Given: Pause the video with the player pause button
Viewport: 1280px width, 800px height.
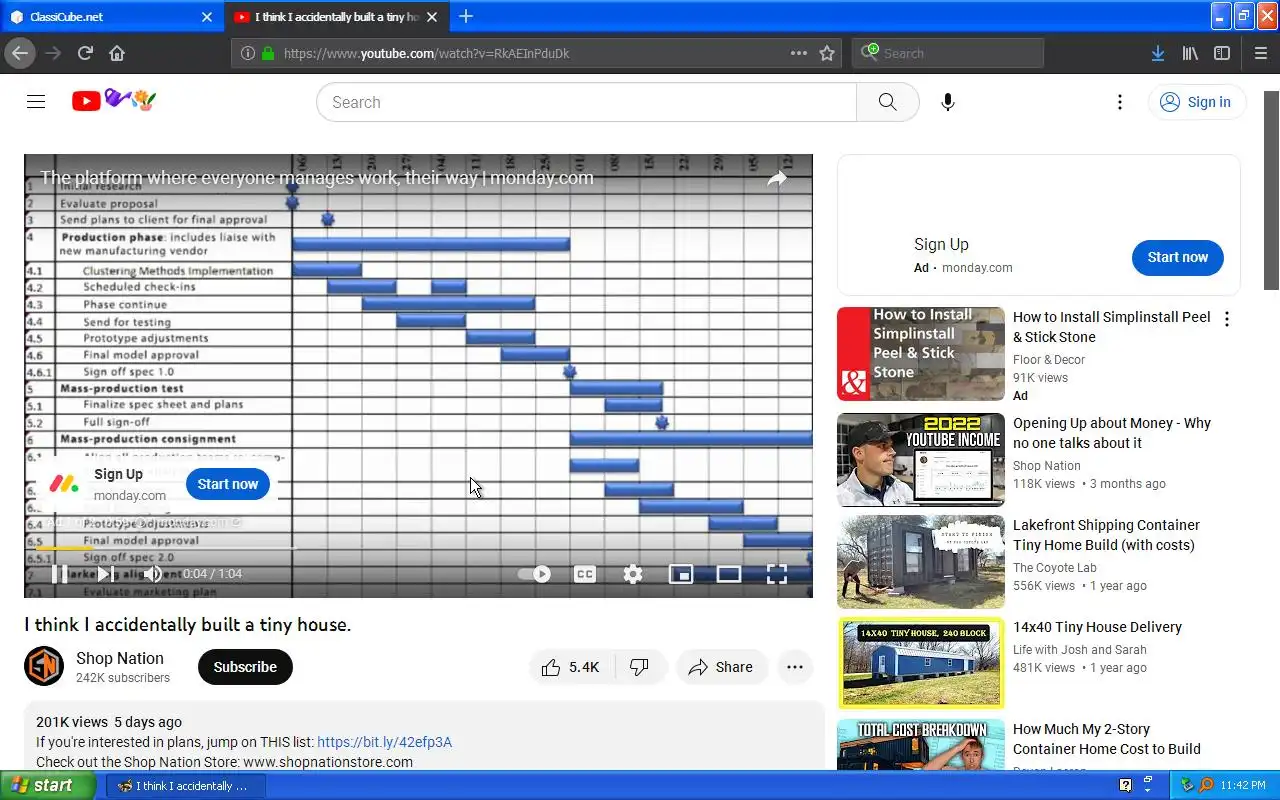Looking at the screenshot, I should point(59,574).
